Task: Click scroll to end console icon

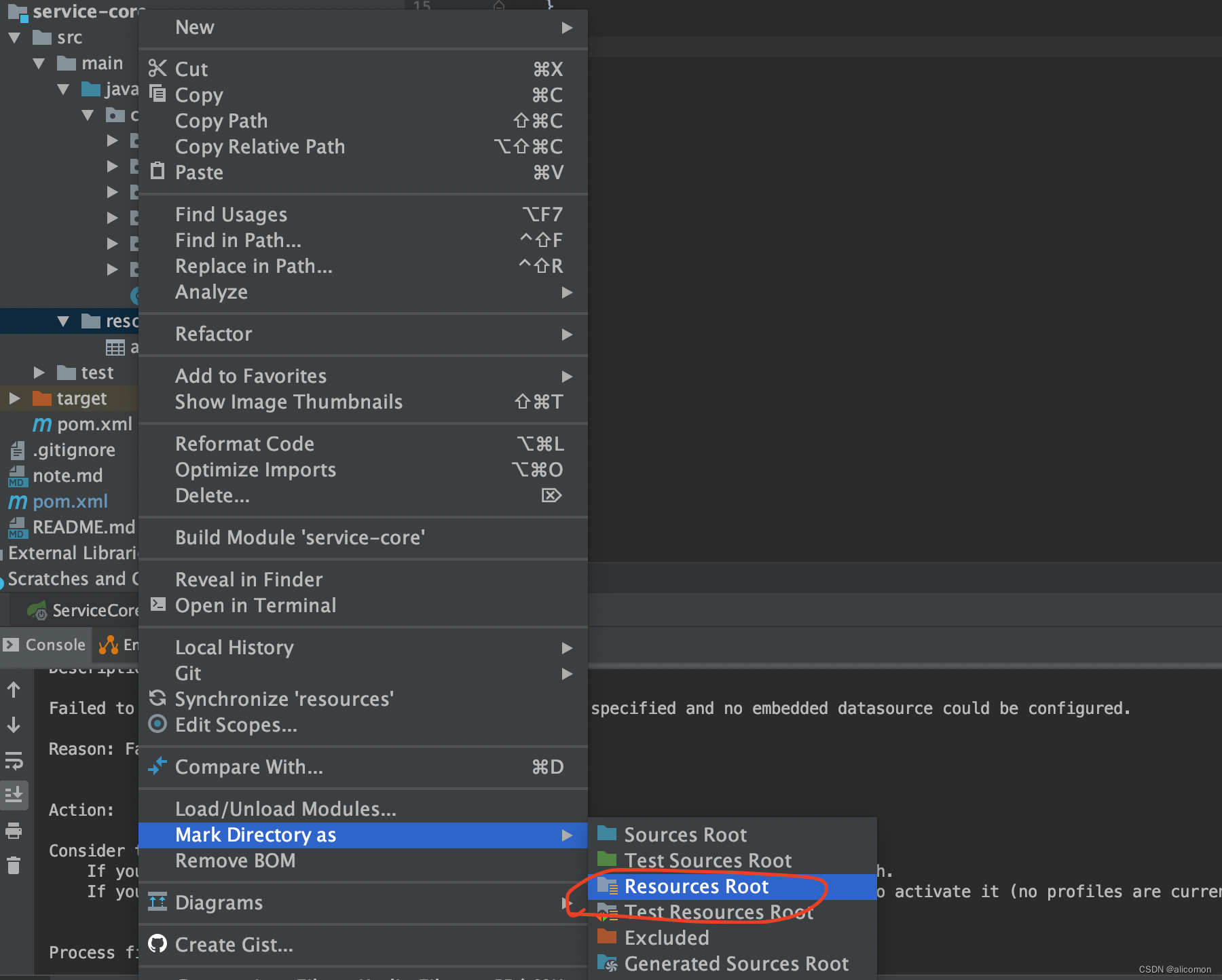Action: pos(14,795)
